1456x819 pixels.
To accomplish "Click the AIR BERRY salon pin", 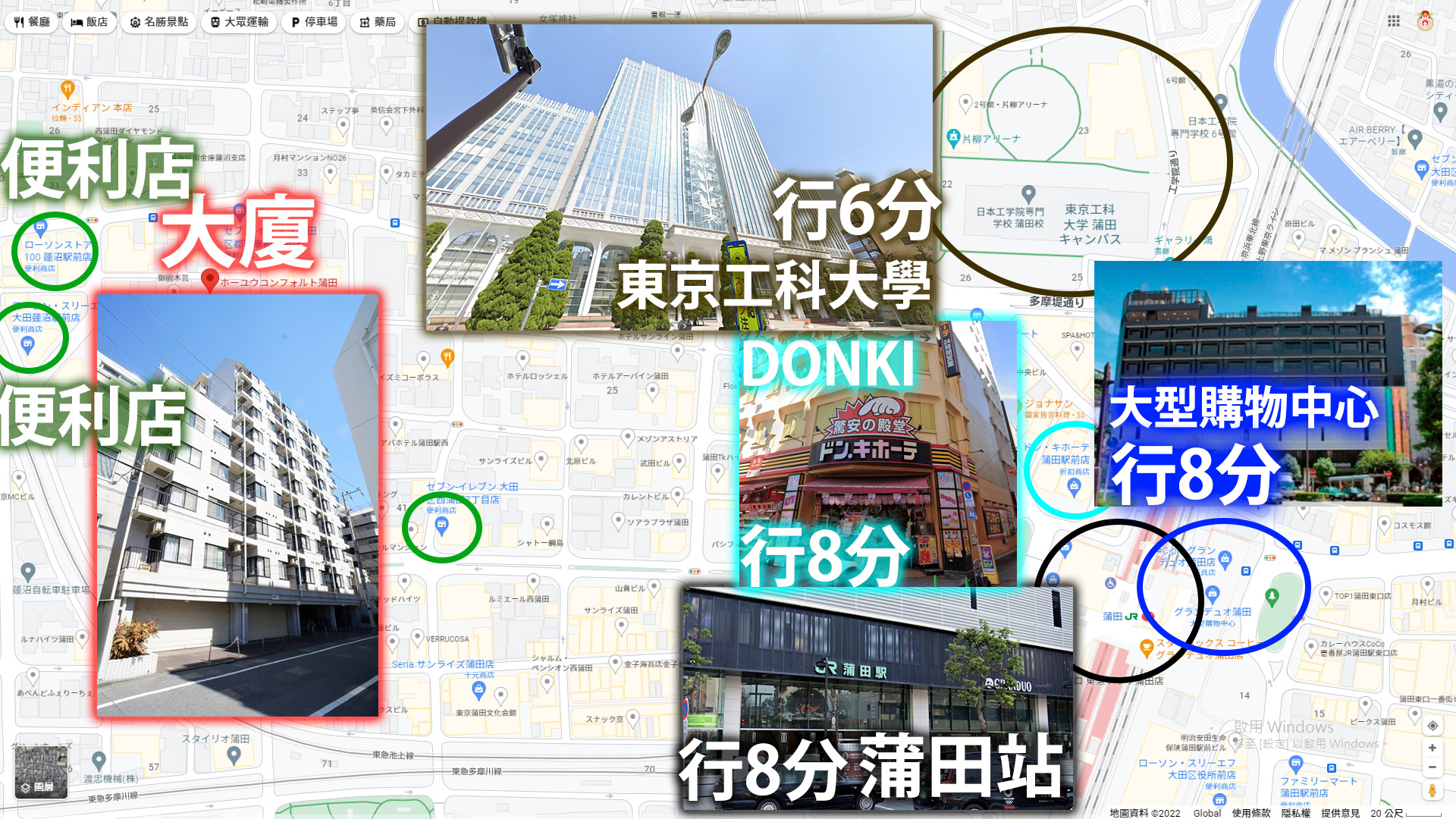I will coord(1415,139).
